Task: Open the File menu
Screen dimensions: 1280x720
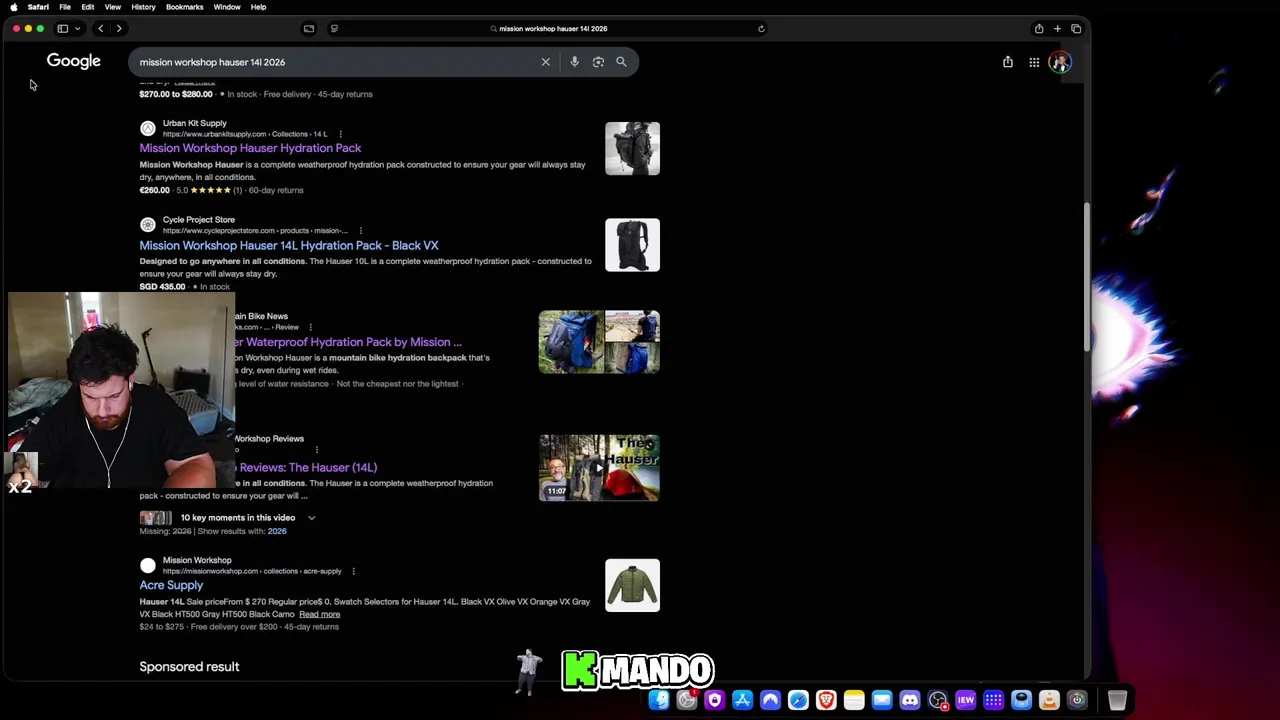Action: [x=65, y=7]
